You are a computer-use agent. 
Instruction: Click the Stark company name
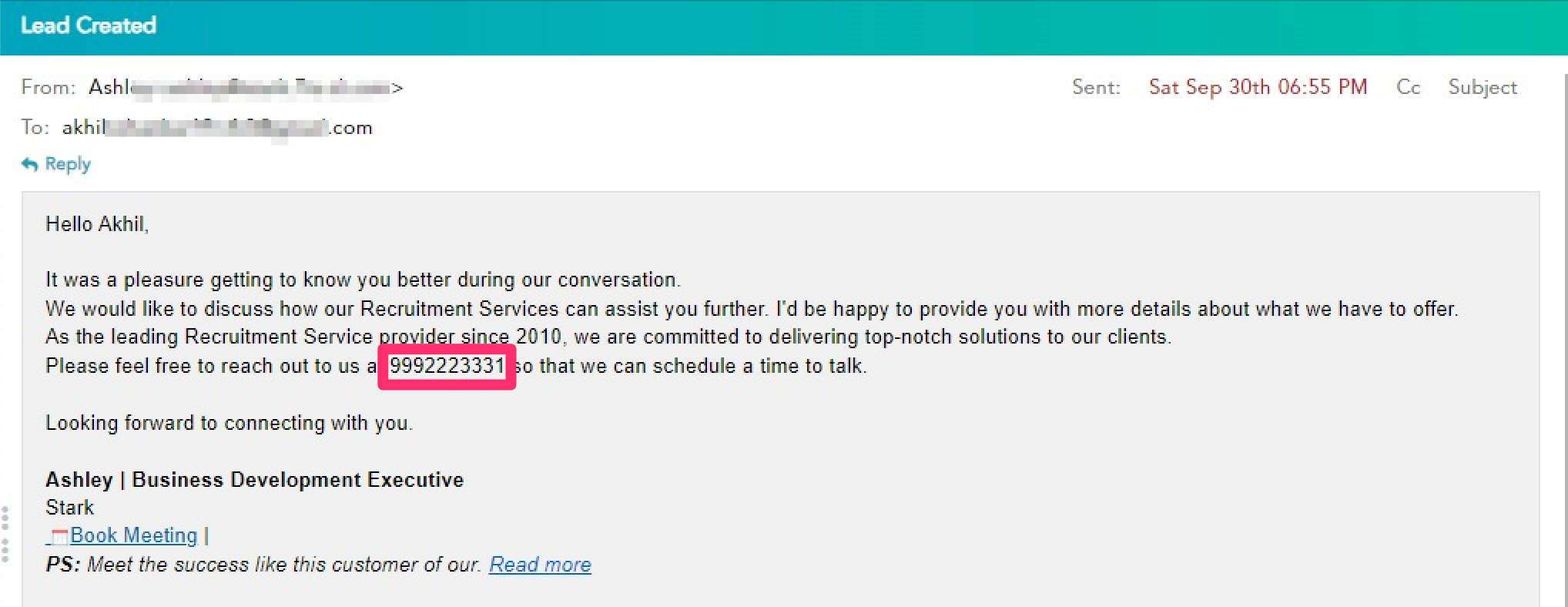tap(69, 508)
